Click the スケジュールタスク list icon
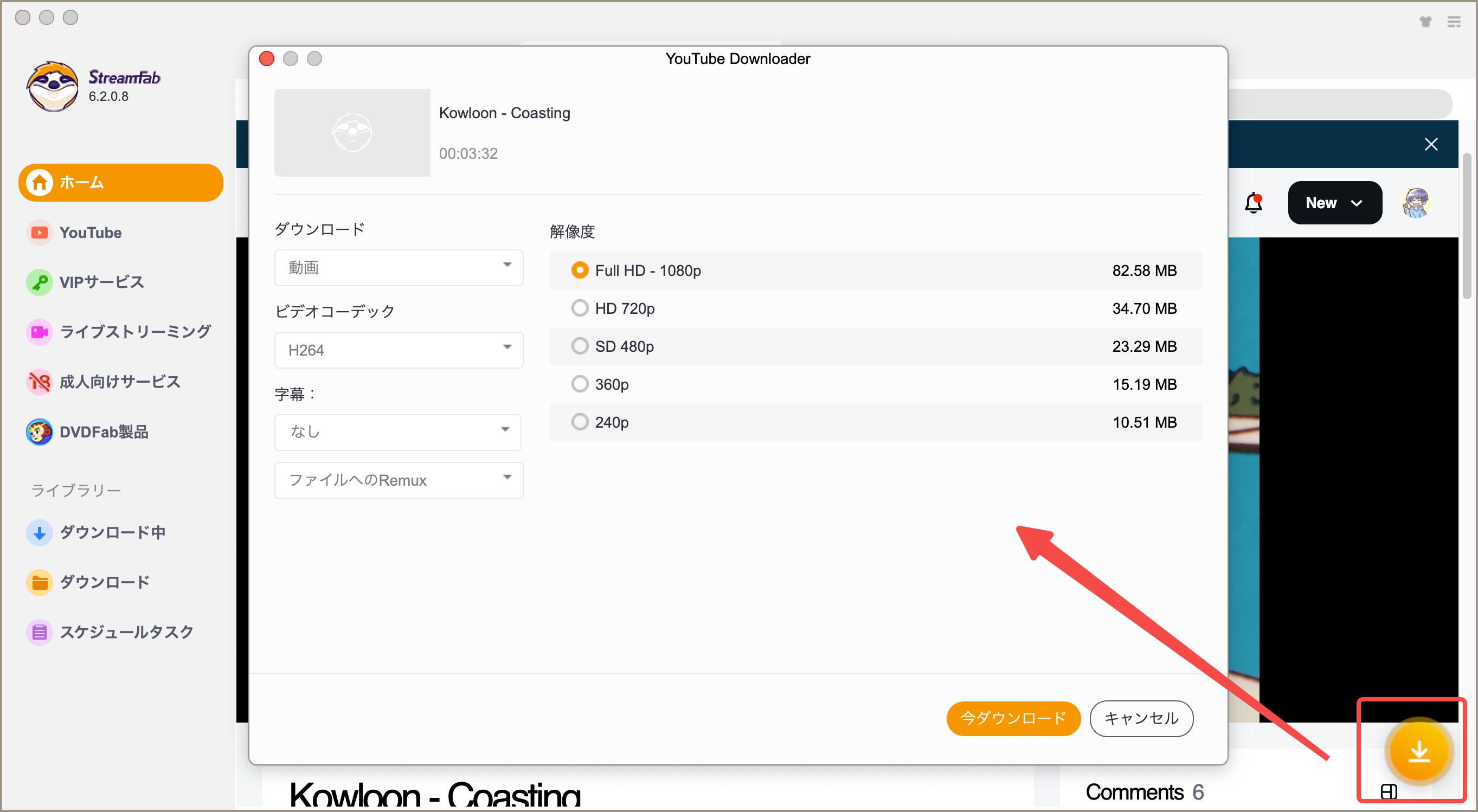1478x812 pixels. (39, 632)
